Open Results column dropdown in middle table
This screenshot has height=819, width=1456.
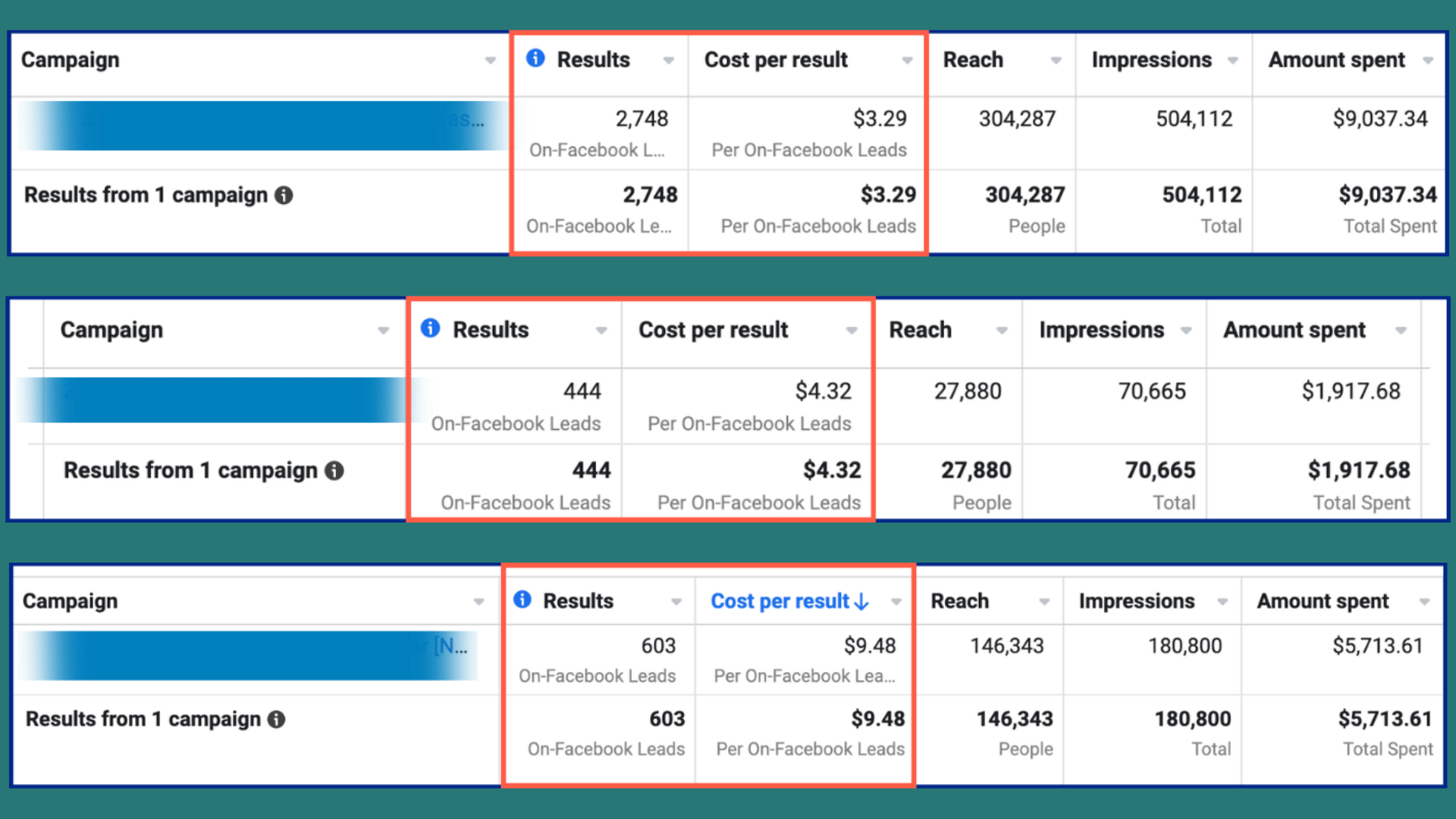click(601, 331)
